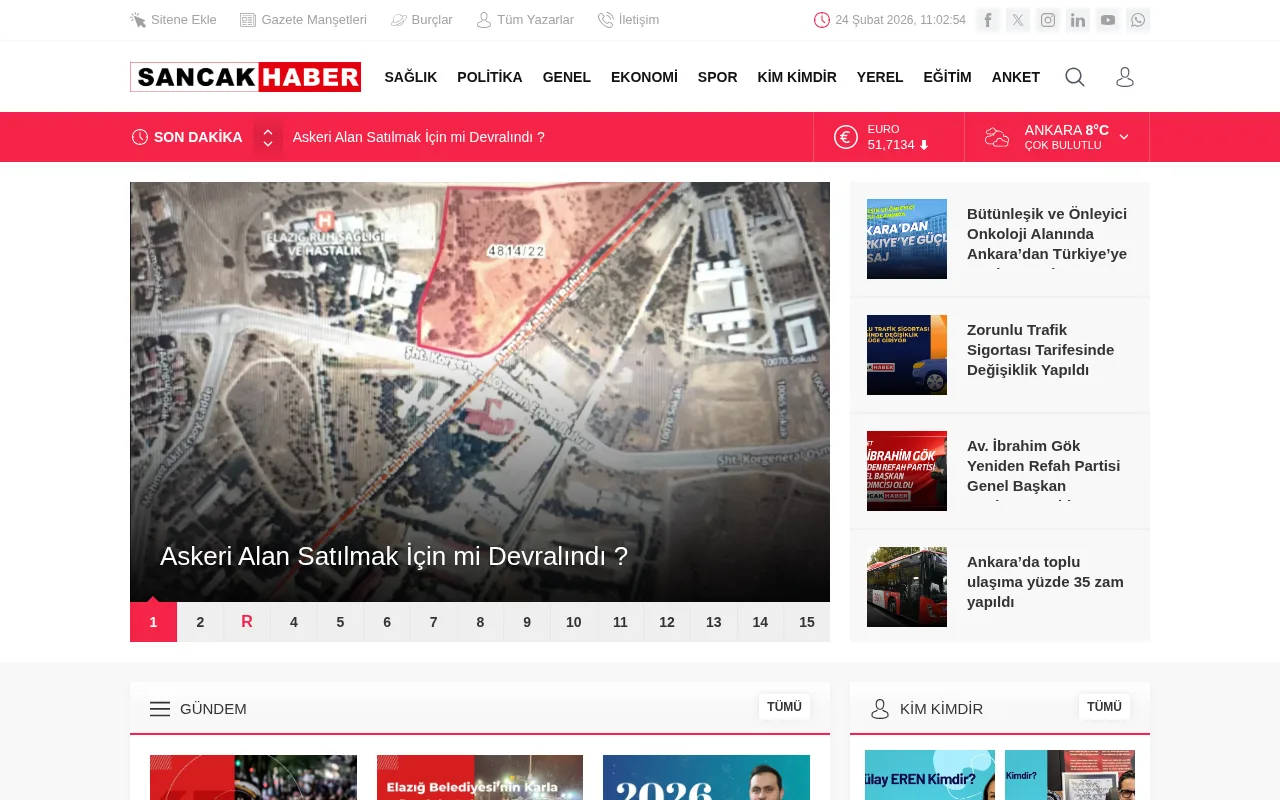The width and height of the screenshot is (1280, 800).
Task: Expand the Ankara weather details chevron
Action: (x=1123, y=137)
